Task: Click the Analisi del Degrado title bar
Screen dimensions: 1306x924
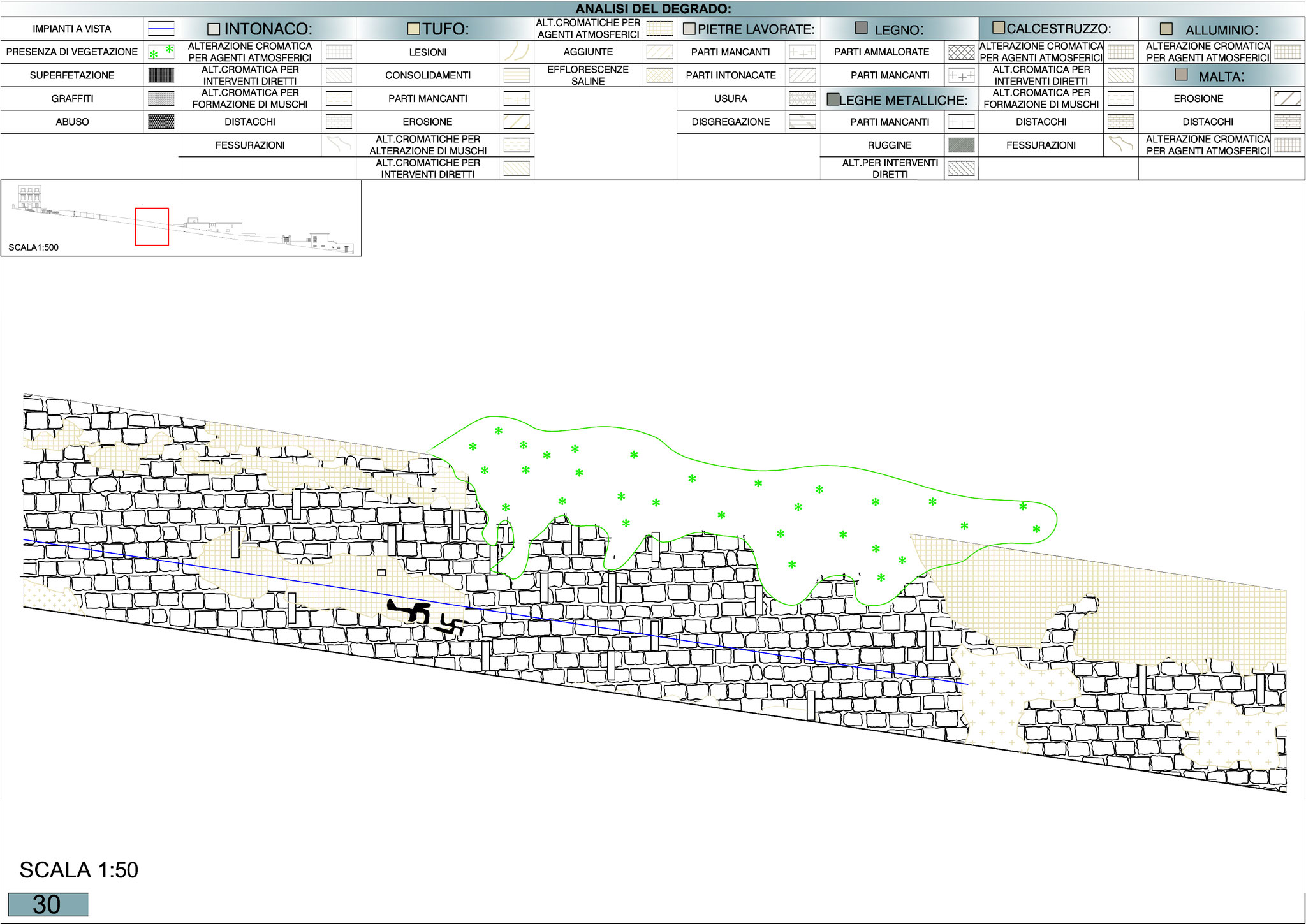Action: tap(653, 9)
